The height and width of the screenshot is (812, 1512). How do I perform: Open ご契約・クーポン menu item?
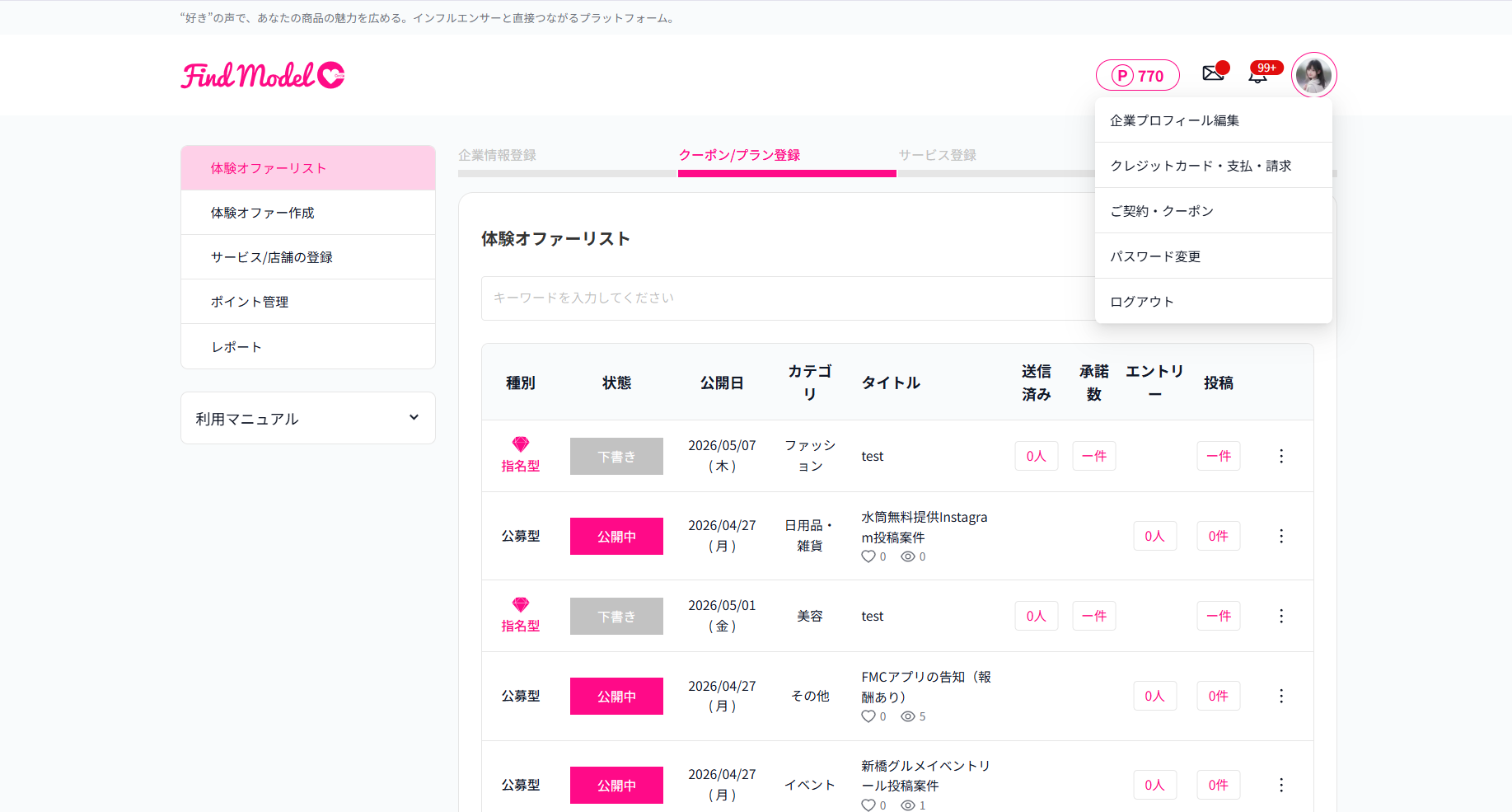click(x=1213, y=211)
